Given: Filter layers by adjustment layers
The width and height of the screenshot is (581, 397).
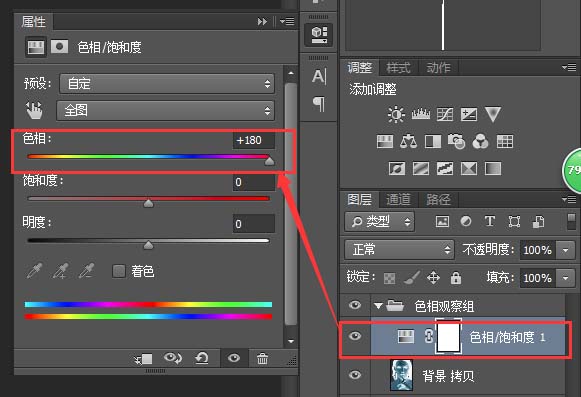Looking at the screenshot, I should pos(466,222).
